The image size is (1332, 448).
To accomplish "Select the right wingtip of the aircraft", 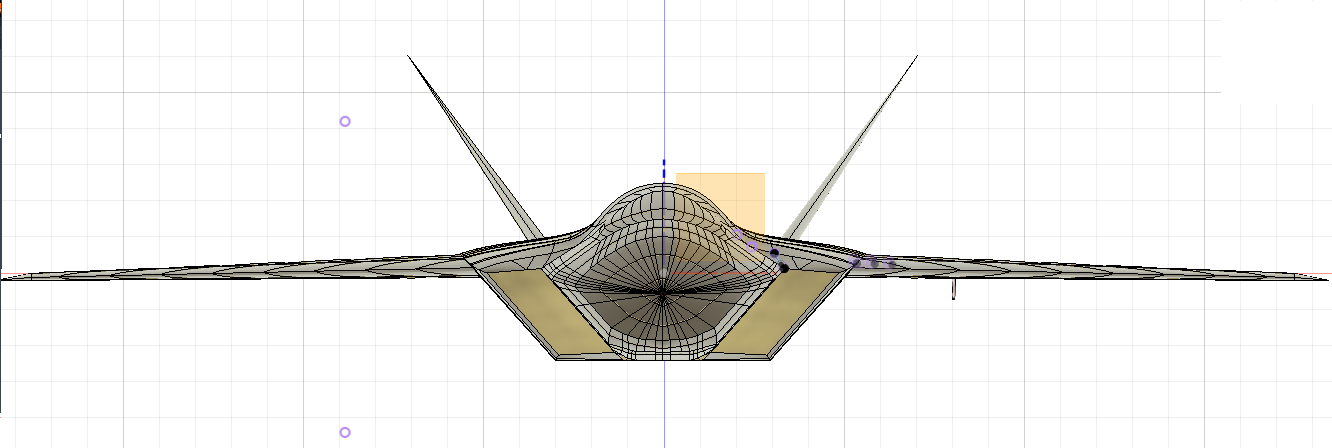I will coord(1324,278).
